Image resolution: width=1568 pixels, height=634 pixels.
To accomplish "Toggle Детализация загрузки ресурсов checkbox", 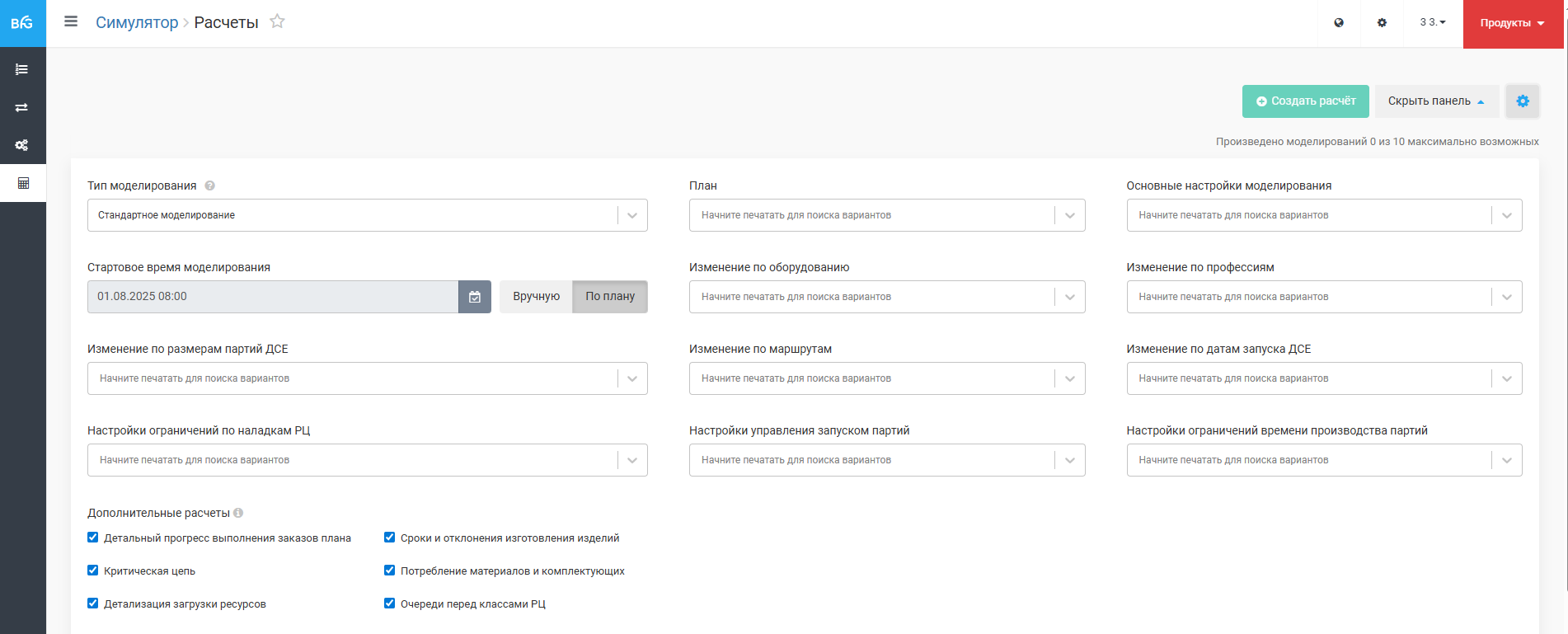I will [93, 603].
